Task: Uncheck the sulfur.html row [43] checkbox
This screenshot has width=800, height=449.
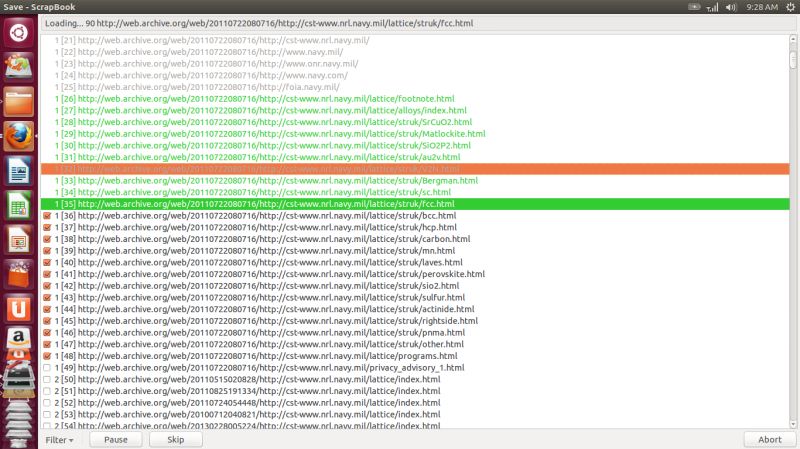Action: point(47,298)
